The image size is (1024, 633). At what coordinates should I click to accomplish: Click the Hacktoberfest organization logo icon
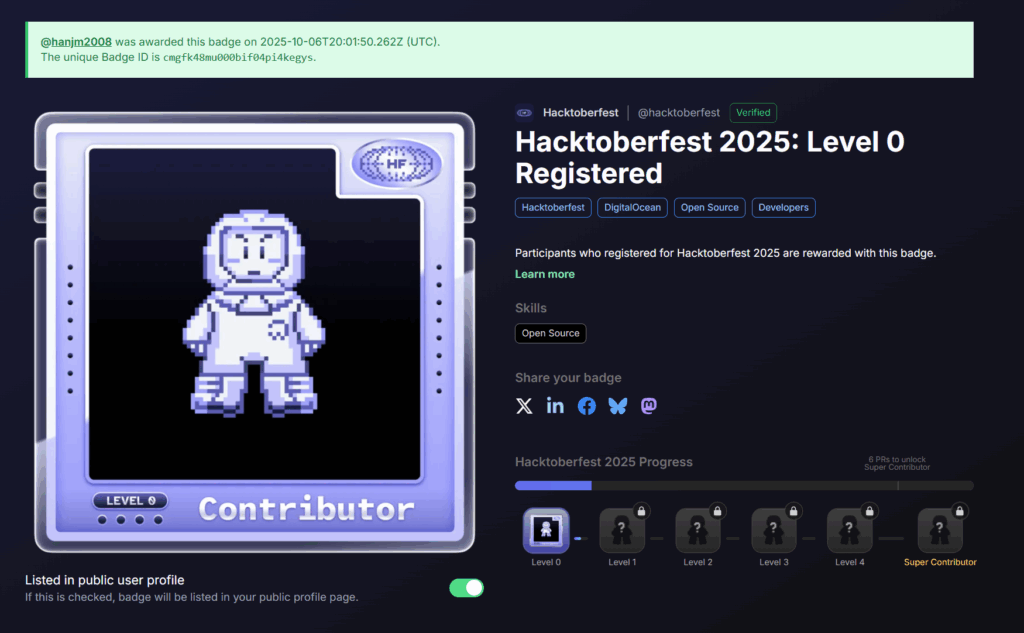(524, 112)
